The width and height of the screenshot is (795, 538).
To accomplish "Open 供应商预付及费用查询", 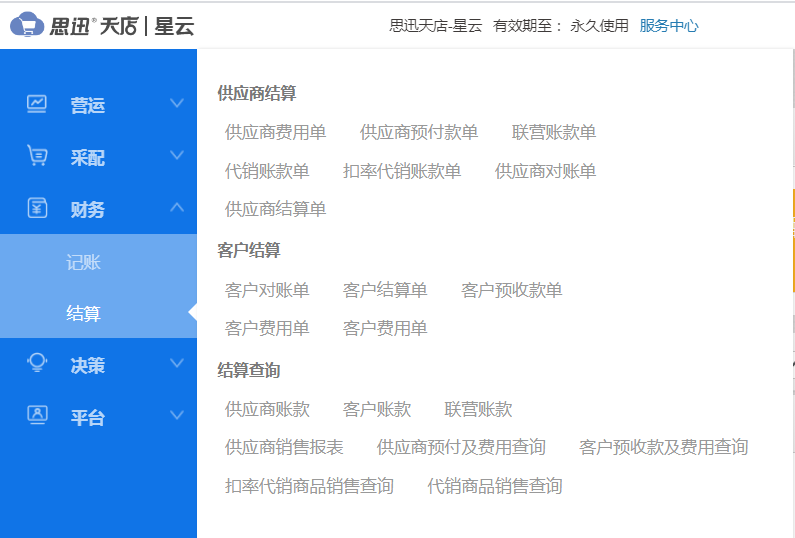I will coord(461,447).
